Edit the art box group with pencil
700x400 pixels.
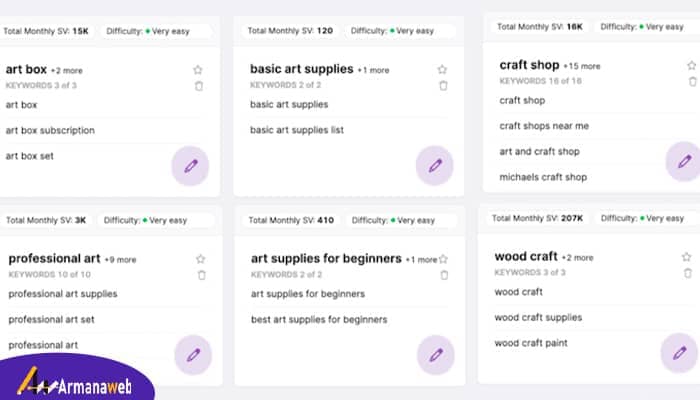click(x=191, y=166)
